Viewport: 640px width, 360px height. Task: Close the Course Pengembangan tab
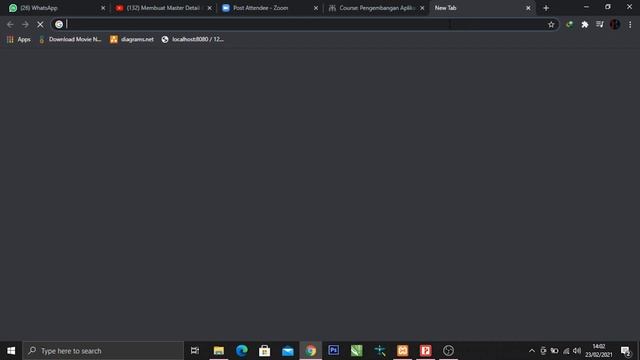pyautogui.click(x=422, y=8)
